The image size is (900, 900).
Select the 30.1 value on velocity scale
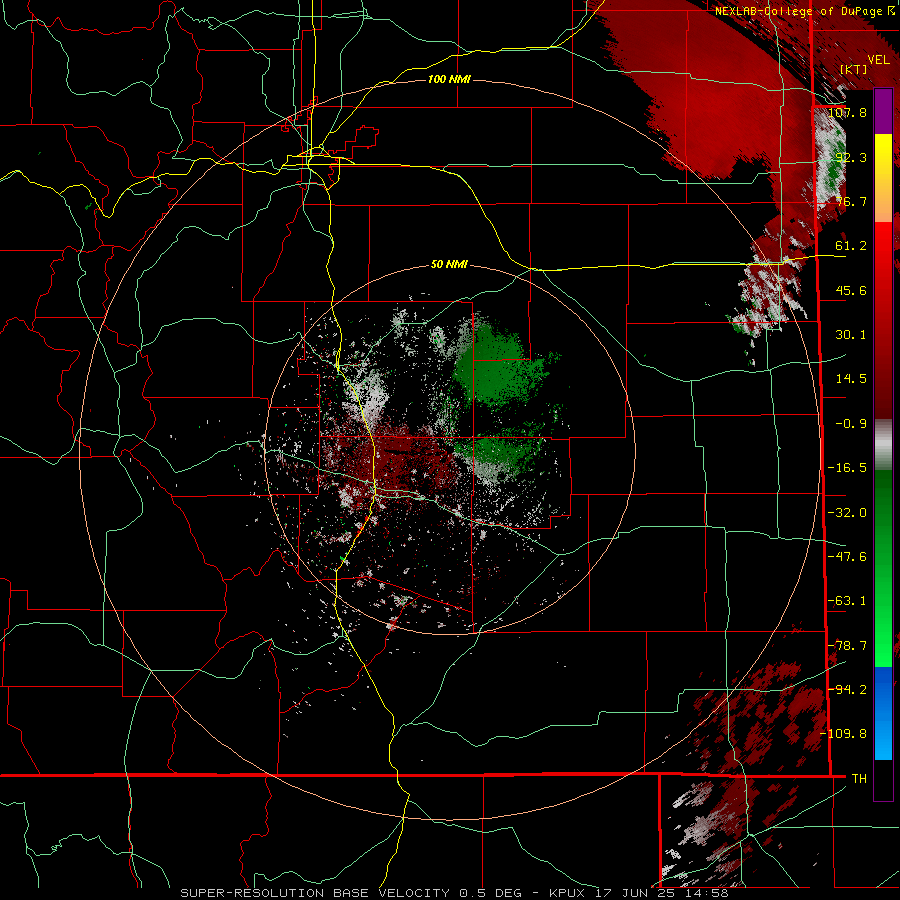tap(851, 335)
